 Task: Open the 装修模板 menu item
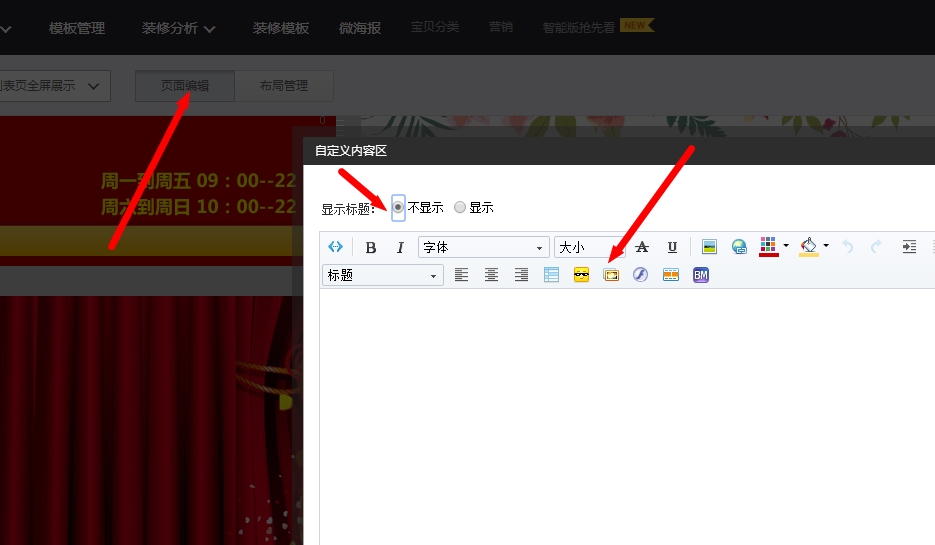point(281,28)
